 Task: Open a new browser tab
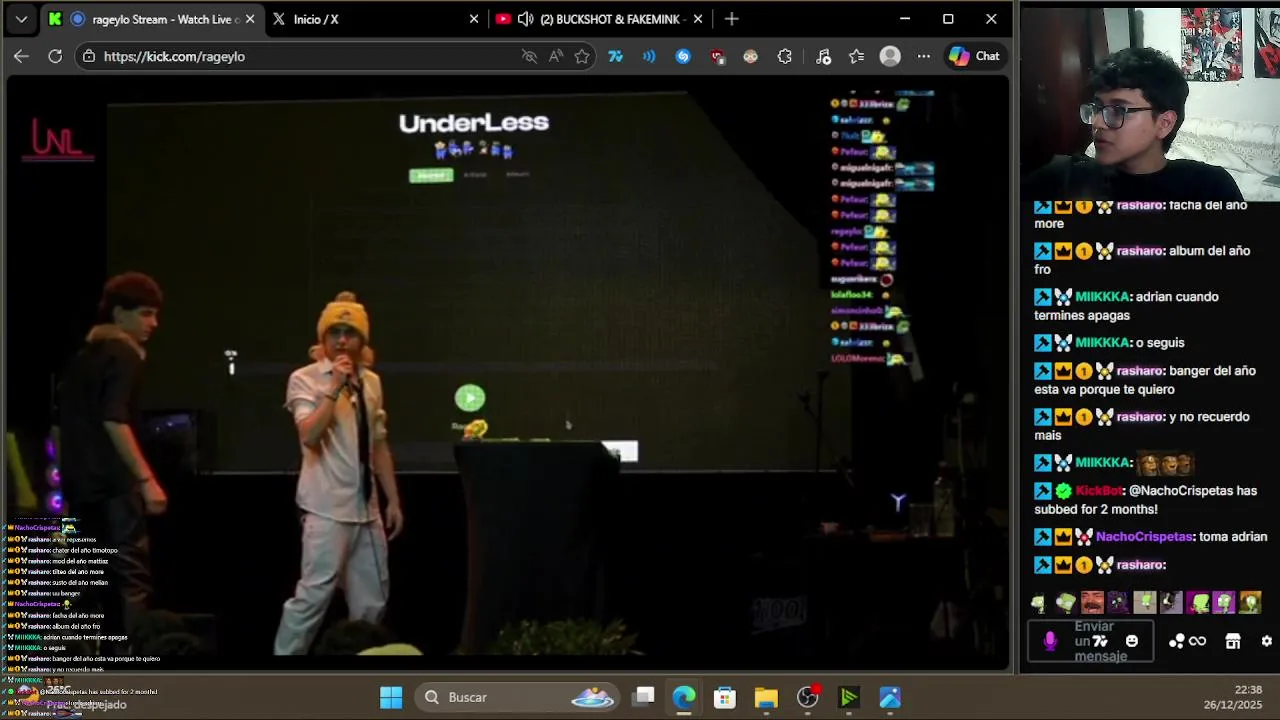[732, 19]
